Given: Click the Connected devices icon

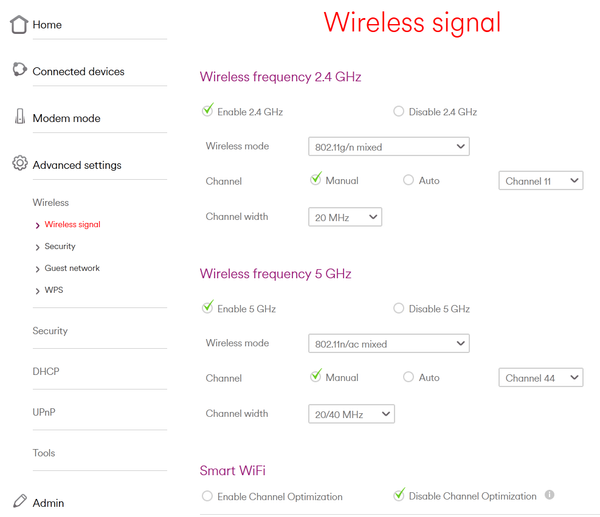Looking at the screenshot, I should pyautogui.click(x=19, y=70).
